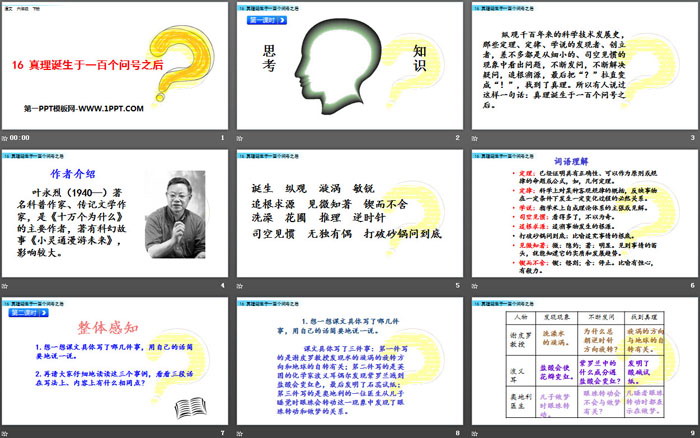
Task: Click slide number 1 label
Action: click(222, 138)
